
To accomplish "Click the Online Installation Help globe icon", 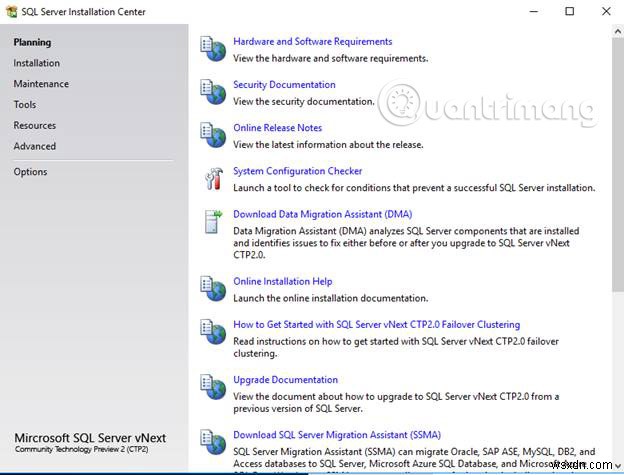I will point(213,289).
